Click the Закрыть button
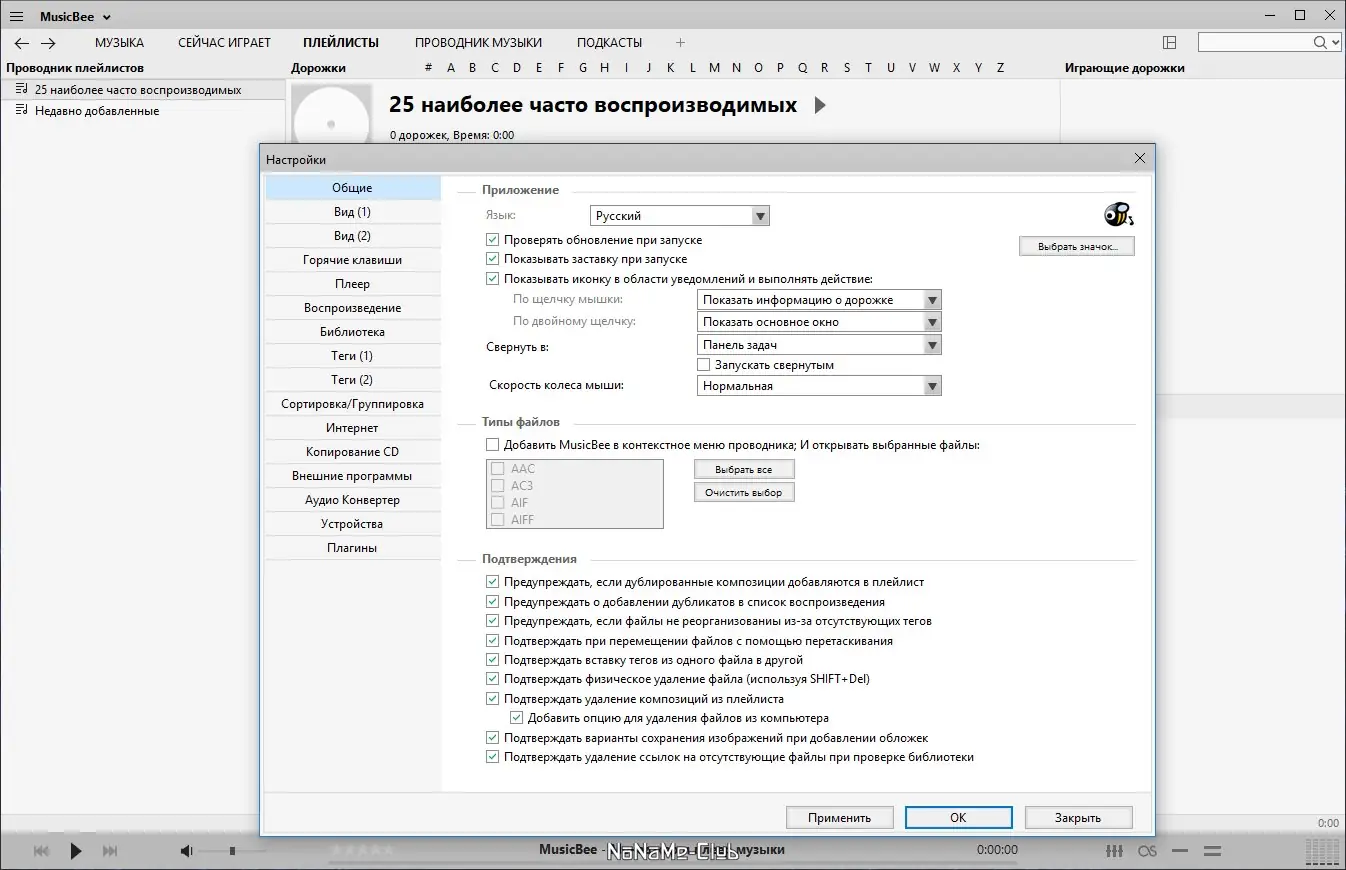The width and height of the screenshot is (1346, 870). (x=1078, y=818)
